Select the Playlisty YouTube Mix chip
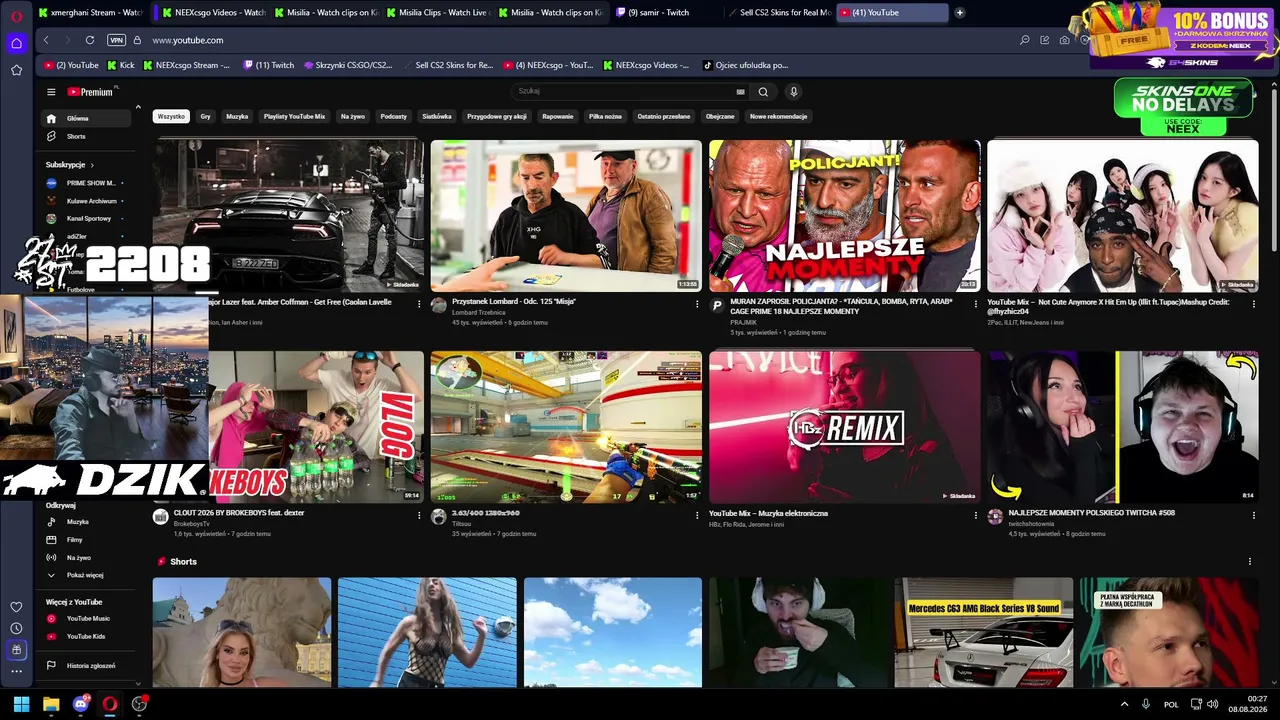 pyautogui.click(x=294, y=116)
